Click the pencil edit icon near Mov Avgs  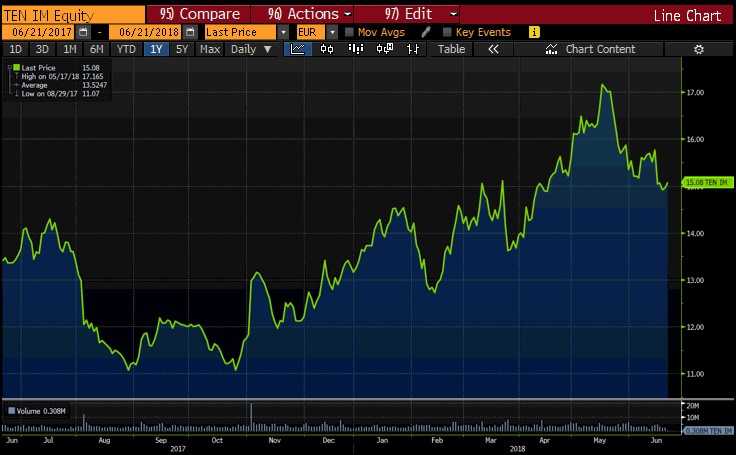pyautogui.click(x=425, y=32)
